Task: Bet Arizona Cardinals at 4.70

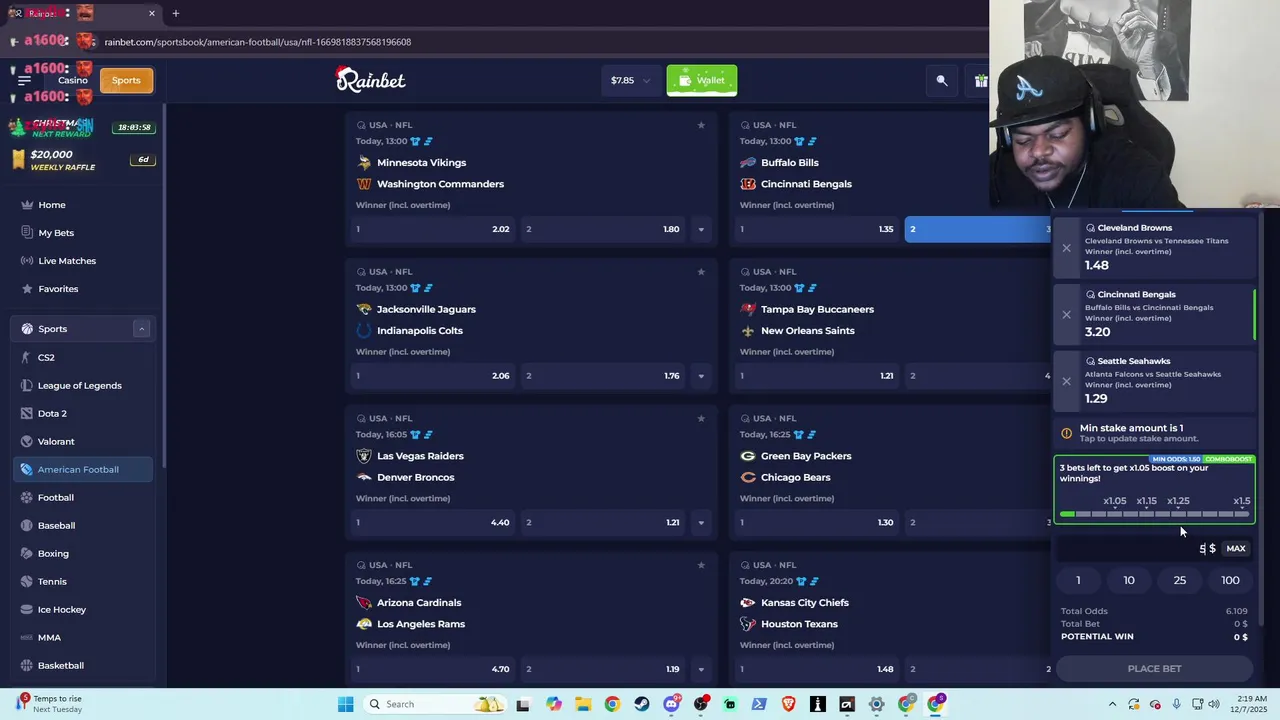Action: click(x=433, y=669)
